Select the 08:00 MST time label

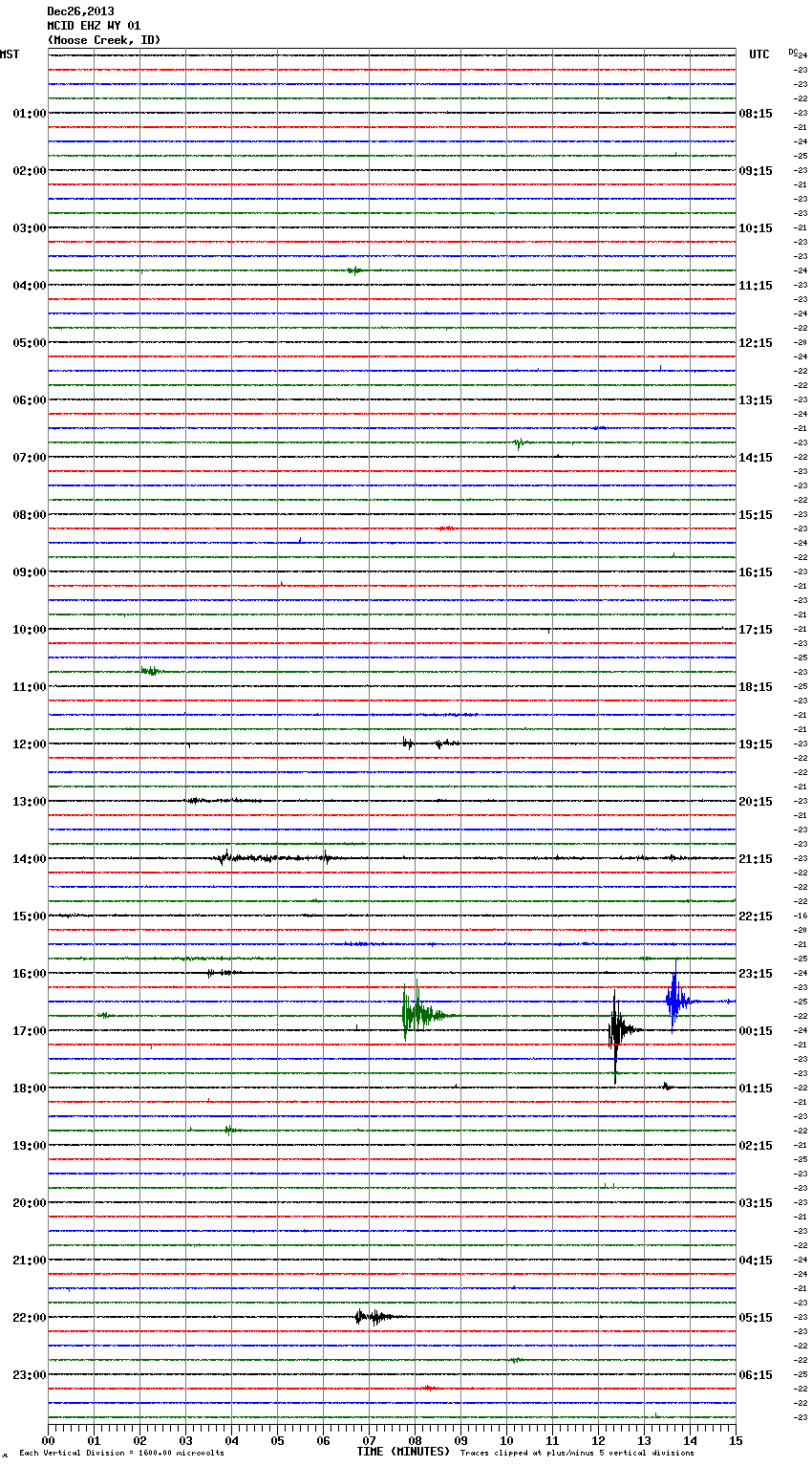[29, 515]
